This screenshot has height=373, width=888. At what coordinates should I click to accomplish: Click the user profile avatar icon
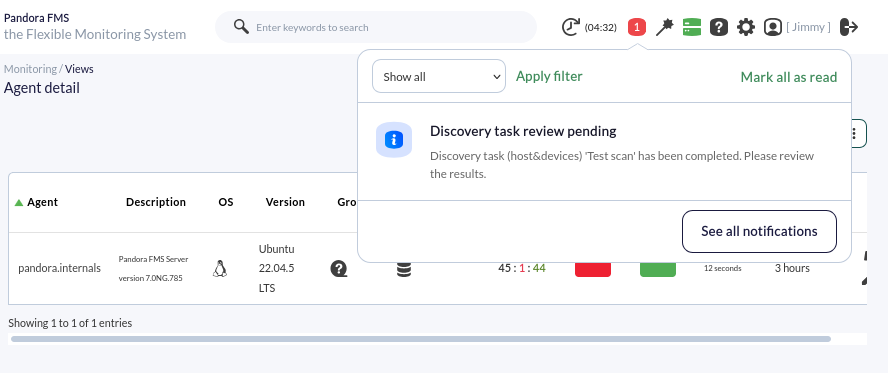pyautogui.click(x=772, y=27)
